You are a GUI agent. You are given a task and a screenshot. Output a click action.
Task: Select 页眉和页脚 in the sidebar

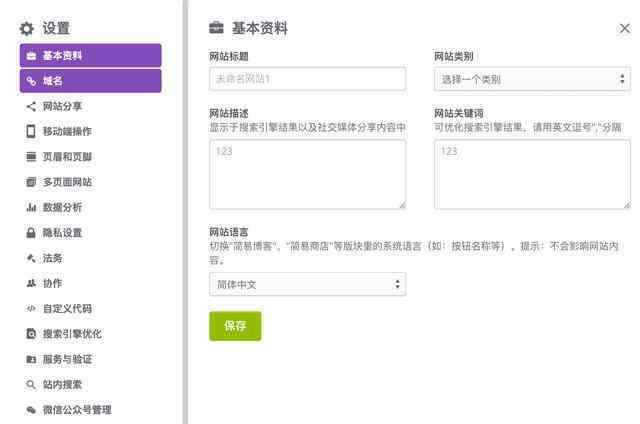(x=67, y=157)
